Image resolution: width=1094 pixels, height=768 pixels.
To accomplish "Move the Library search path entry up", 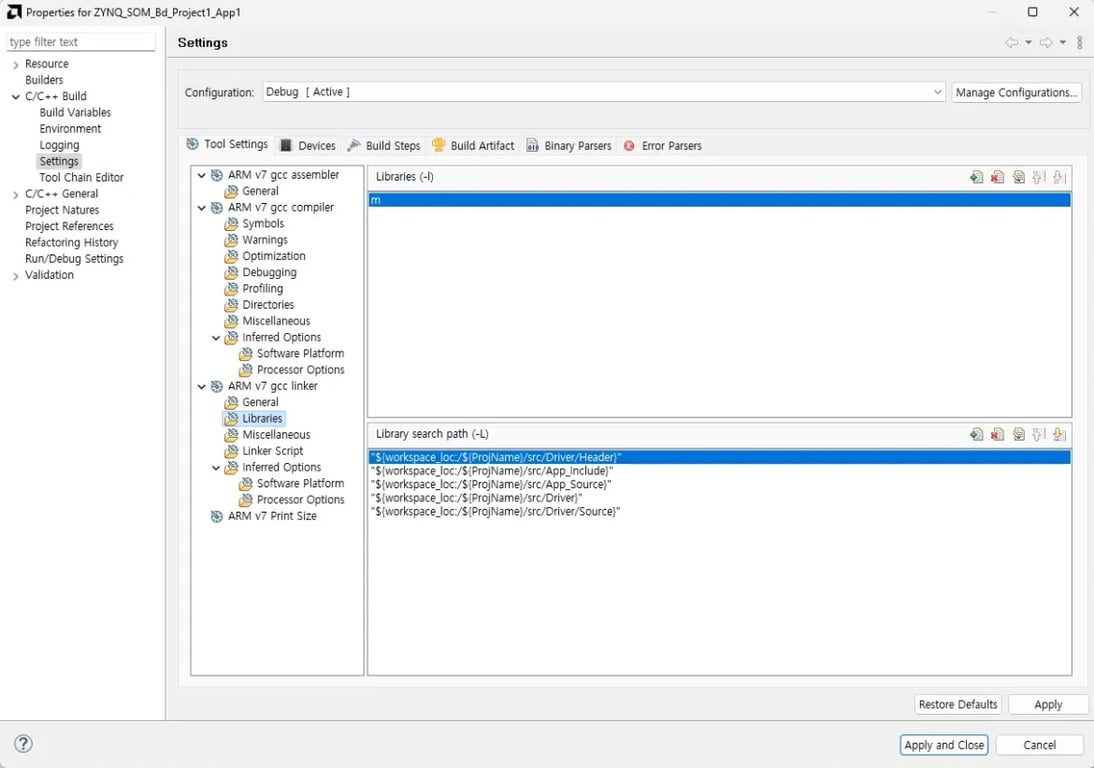I will [x=1038, y=435].
